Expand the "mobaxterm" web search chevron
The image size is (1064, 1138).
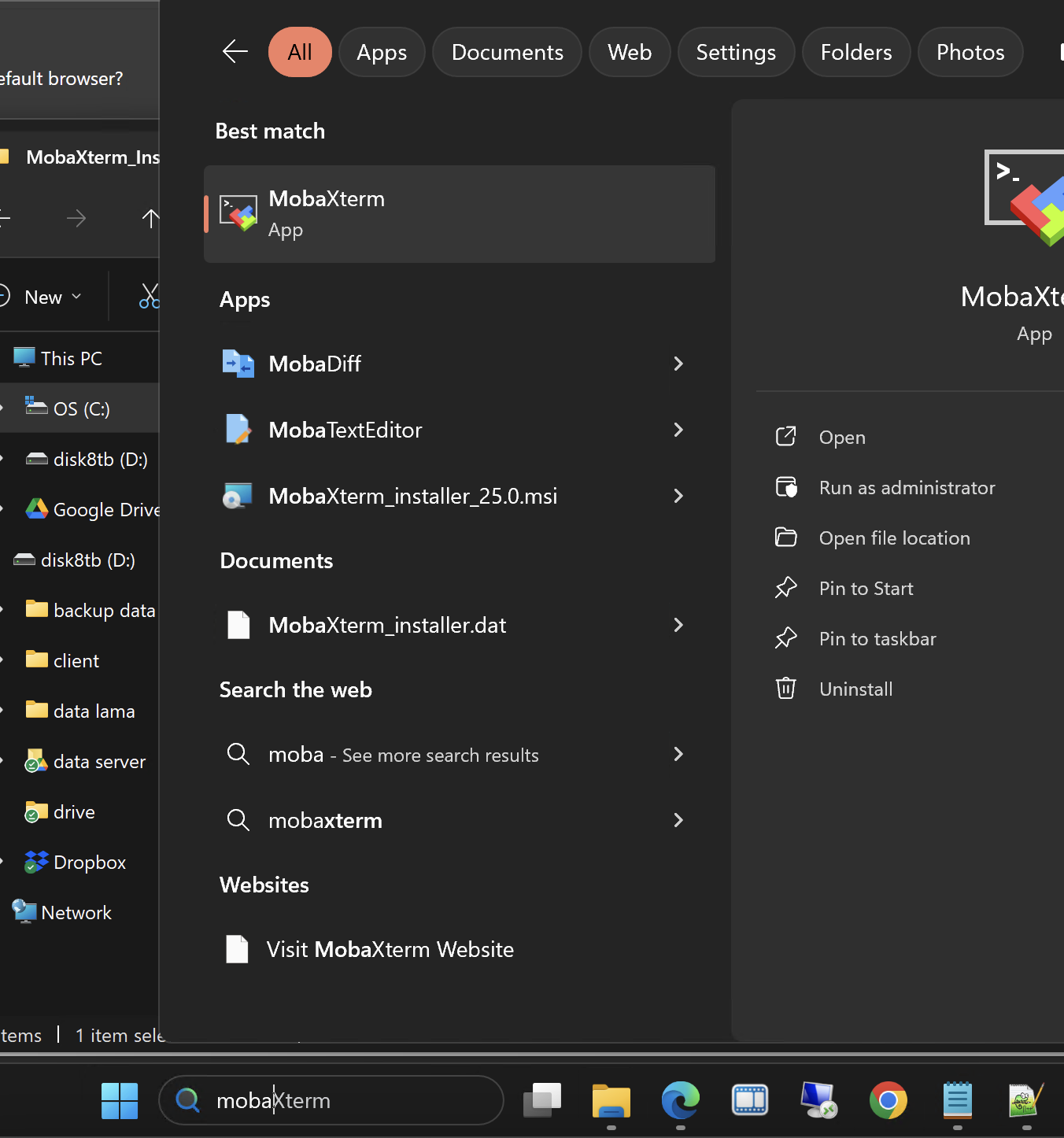pos(678,820)
